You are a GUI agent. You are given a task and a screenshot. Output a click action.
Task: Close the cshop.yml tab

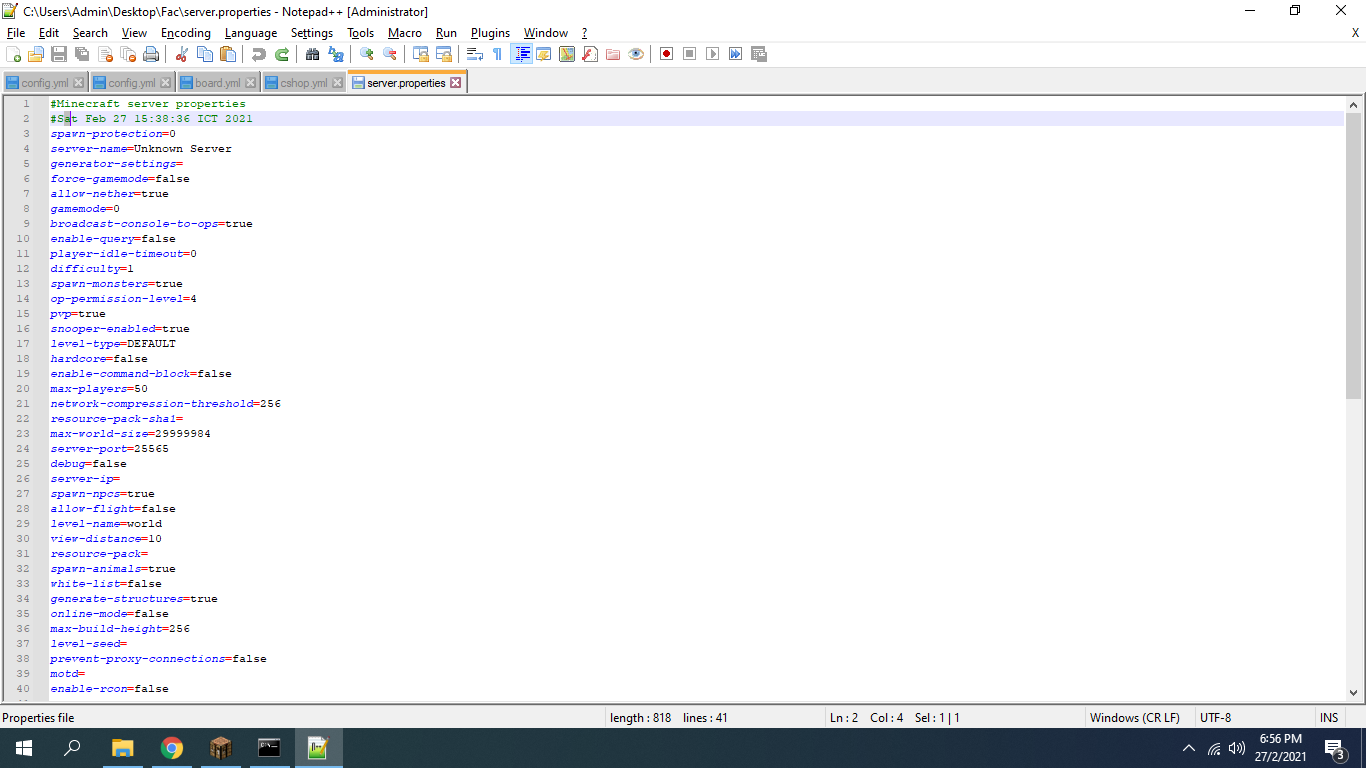337,83
